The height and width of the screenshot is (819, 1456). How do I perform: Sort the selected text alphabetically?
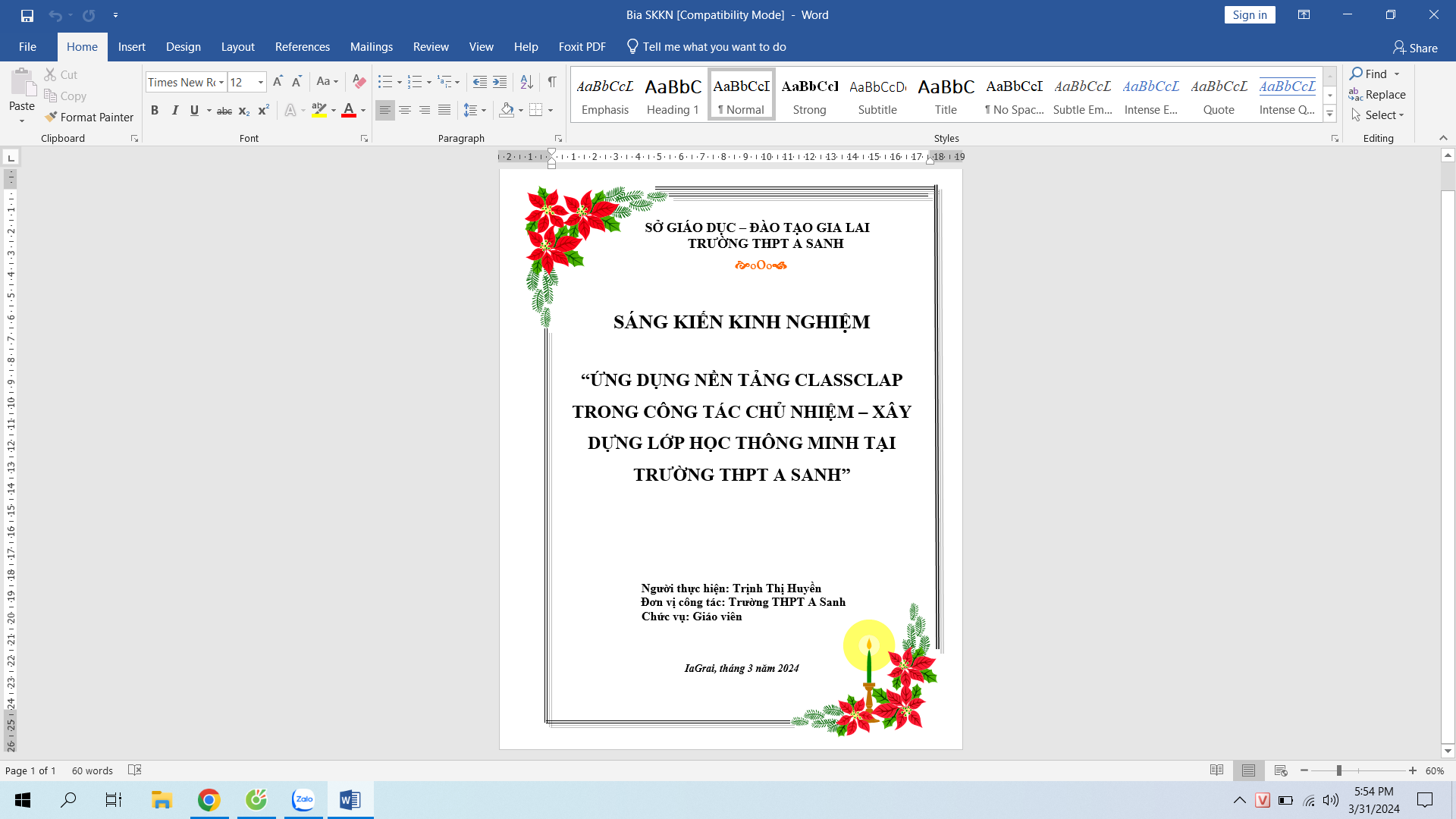point(526,82)
